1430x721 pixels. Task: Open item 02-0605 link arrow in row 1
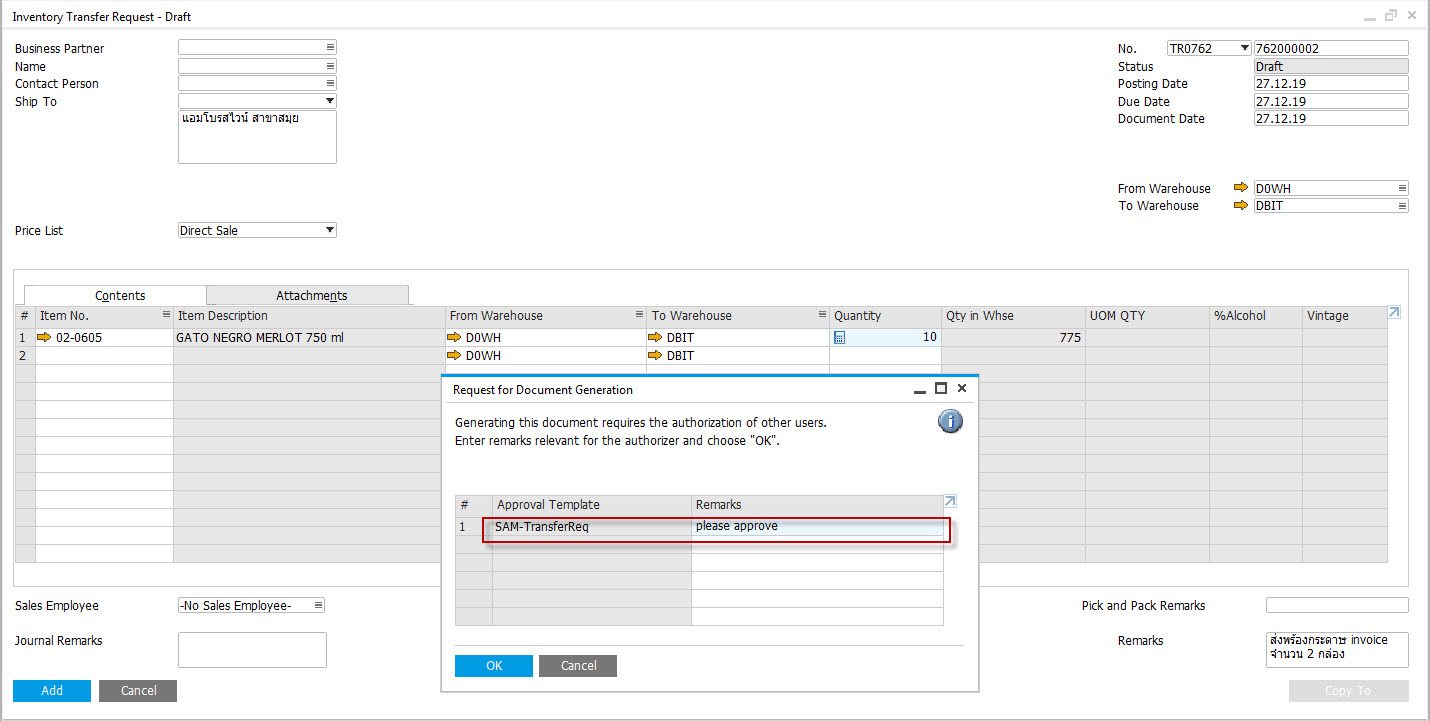tap(44, 338)
